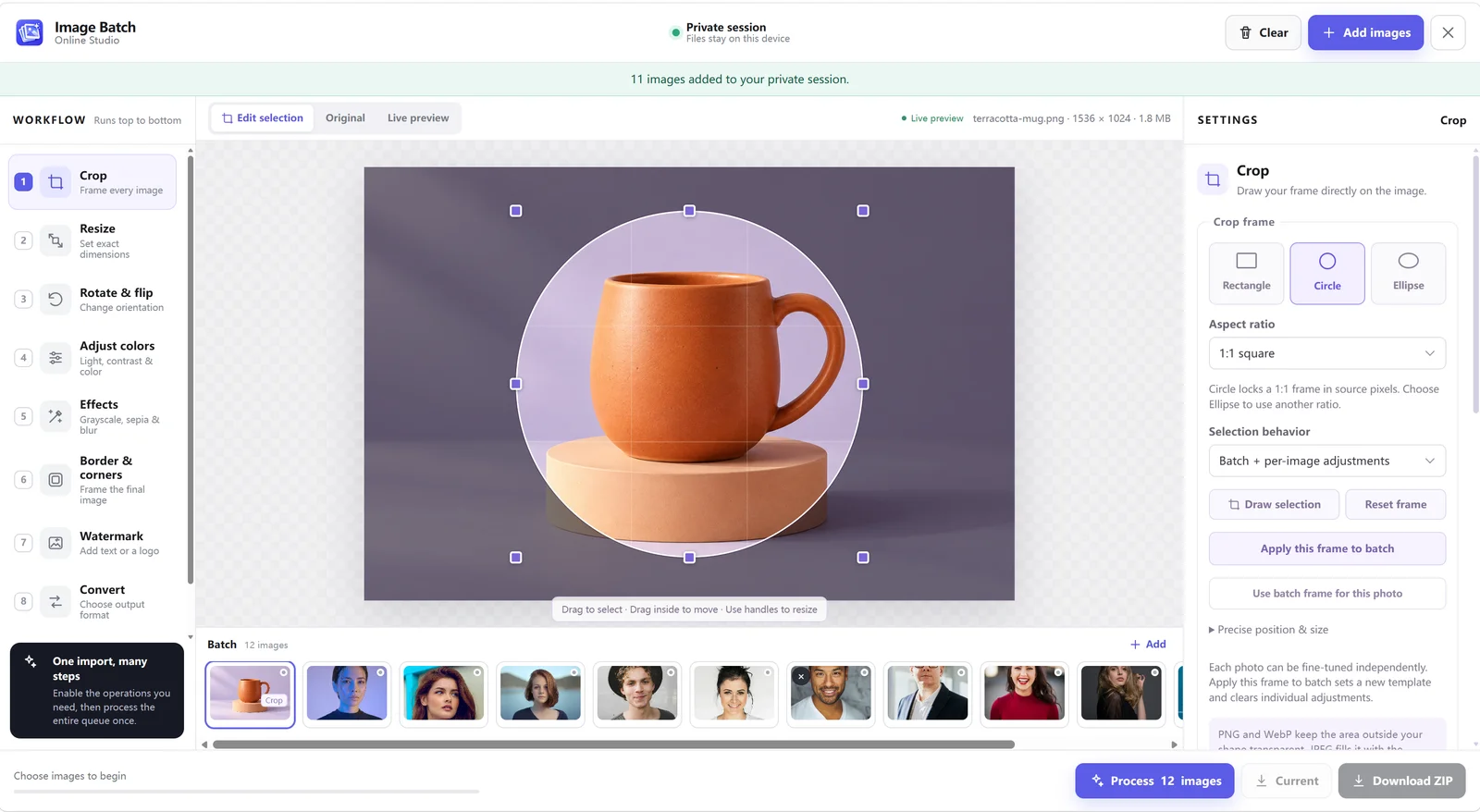
Task: Click the Image Batch app logo
Action: coord(30,32)
